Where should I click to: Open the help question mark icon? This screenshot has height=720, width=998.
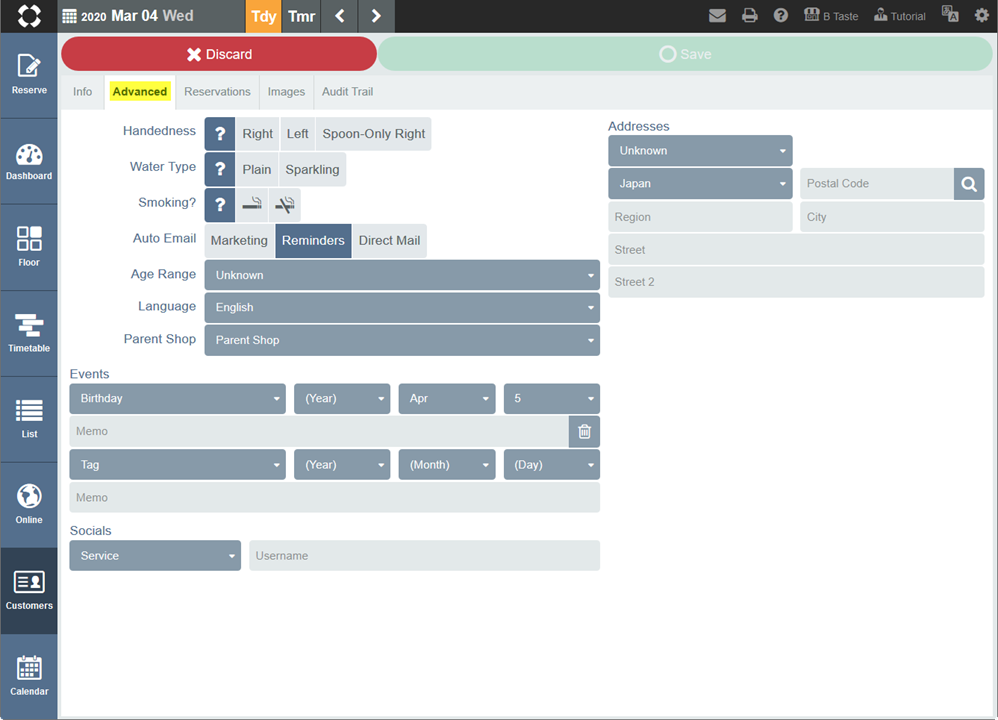coord(781,16)
